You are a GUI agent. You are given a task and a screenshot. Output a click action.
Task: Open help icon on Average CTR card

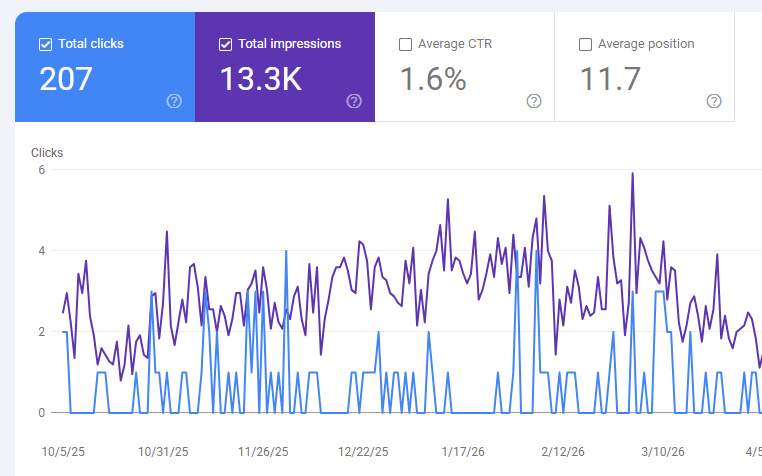pyautogui.click(x=534, y=101)
